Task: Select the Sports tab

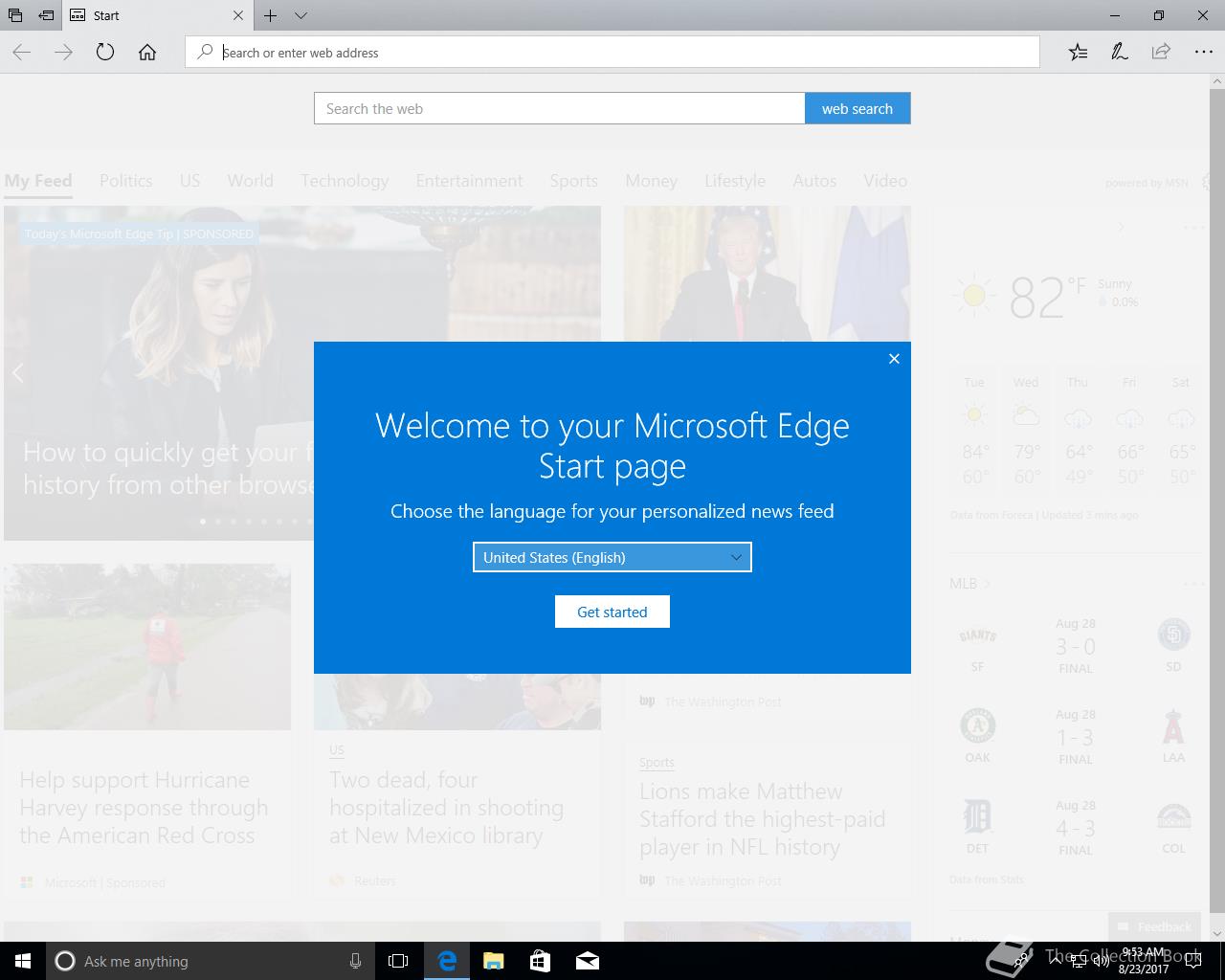Action: [x=573, y=181]
